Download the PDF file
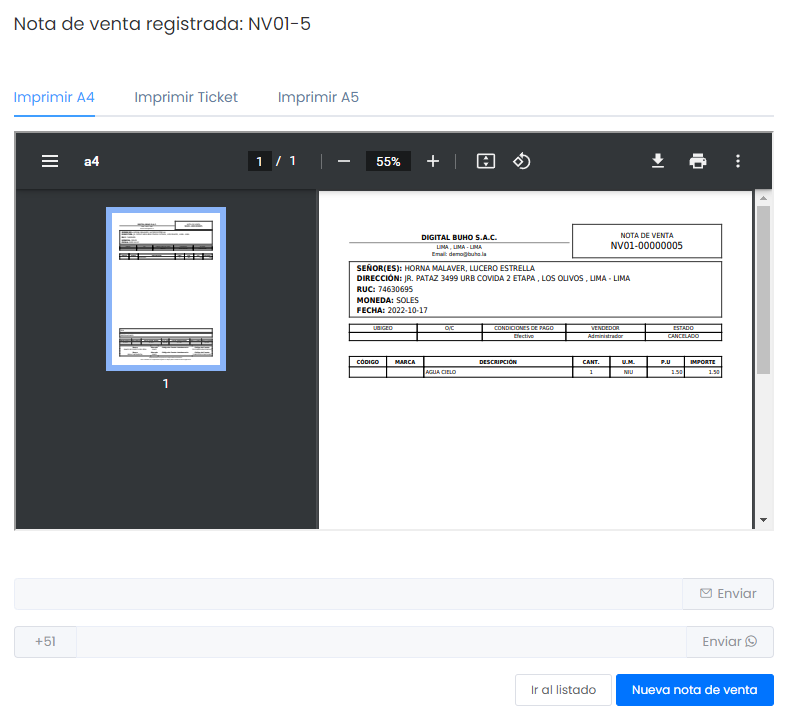The image size is (786, 718). point(658,161)
